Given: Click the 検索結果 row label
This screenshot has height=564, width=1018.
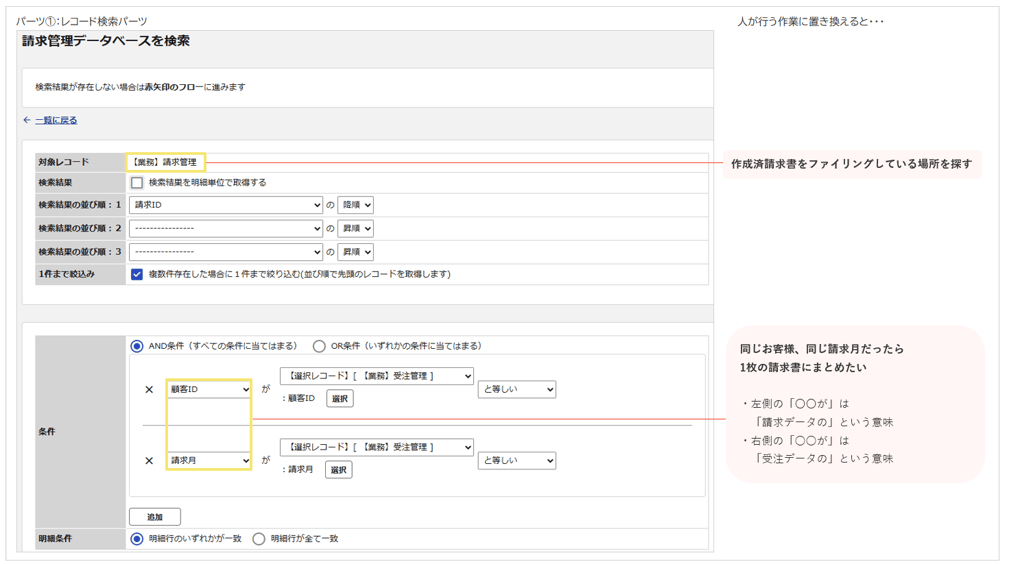Looking at the screenshot, I should [55, 183].
